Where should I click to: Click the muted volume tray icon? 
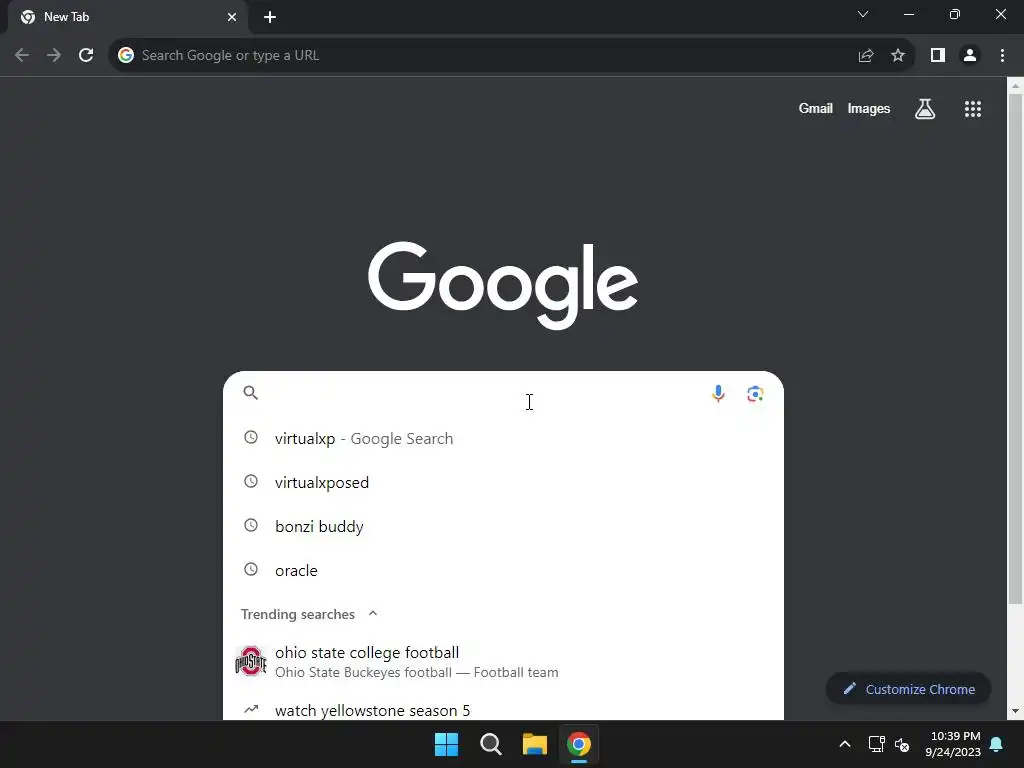902,744
